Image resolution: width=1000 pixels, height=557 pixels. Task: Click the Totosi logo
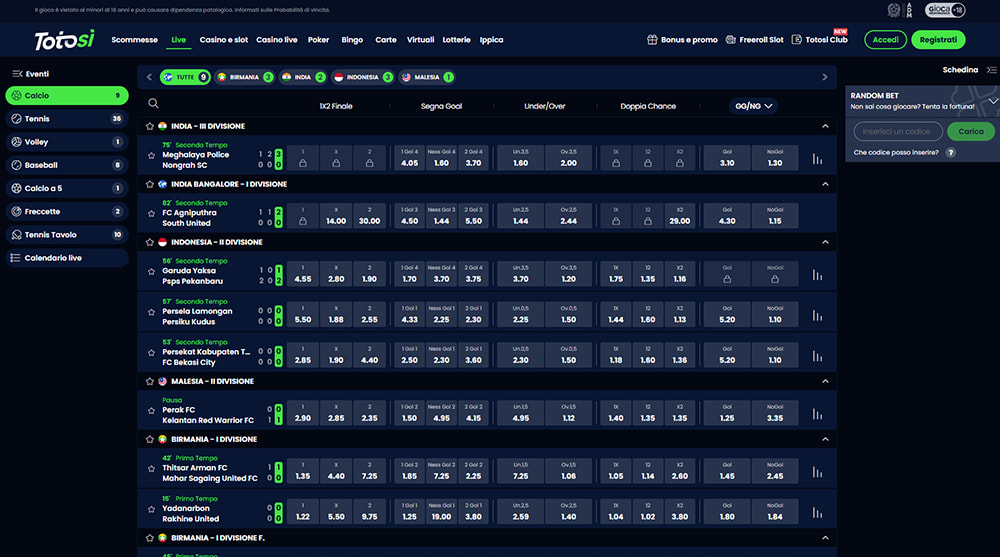(x=65, y=40)
